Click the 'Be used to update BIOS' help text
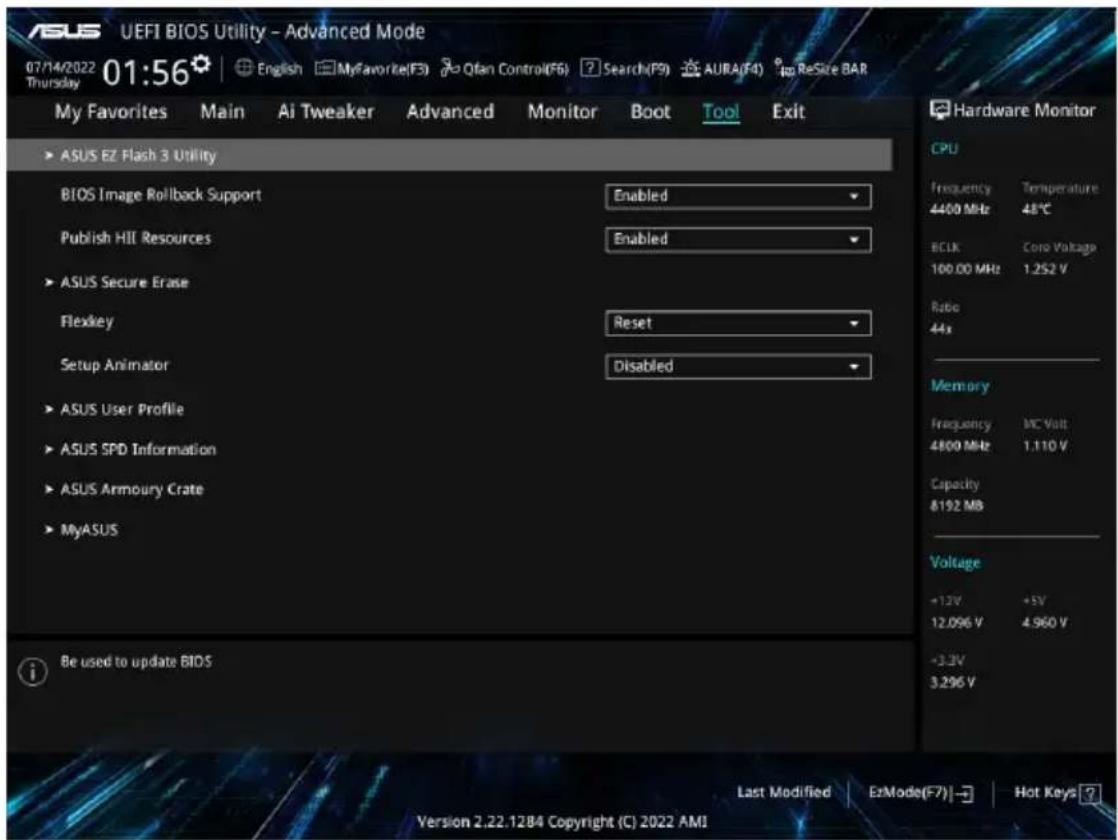This screenshot has height=840, width=1118. pyautogui.click(x=135, y=662)
